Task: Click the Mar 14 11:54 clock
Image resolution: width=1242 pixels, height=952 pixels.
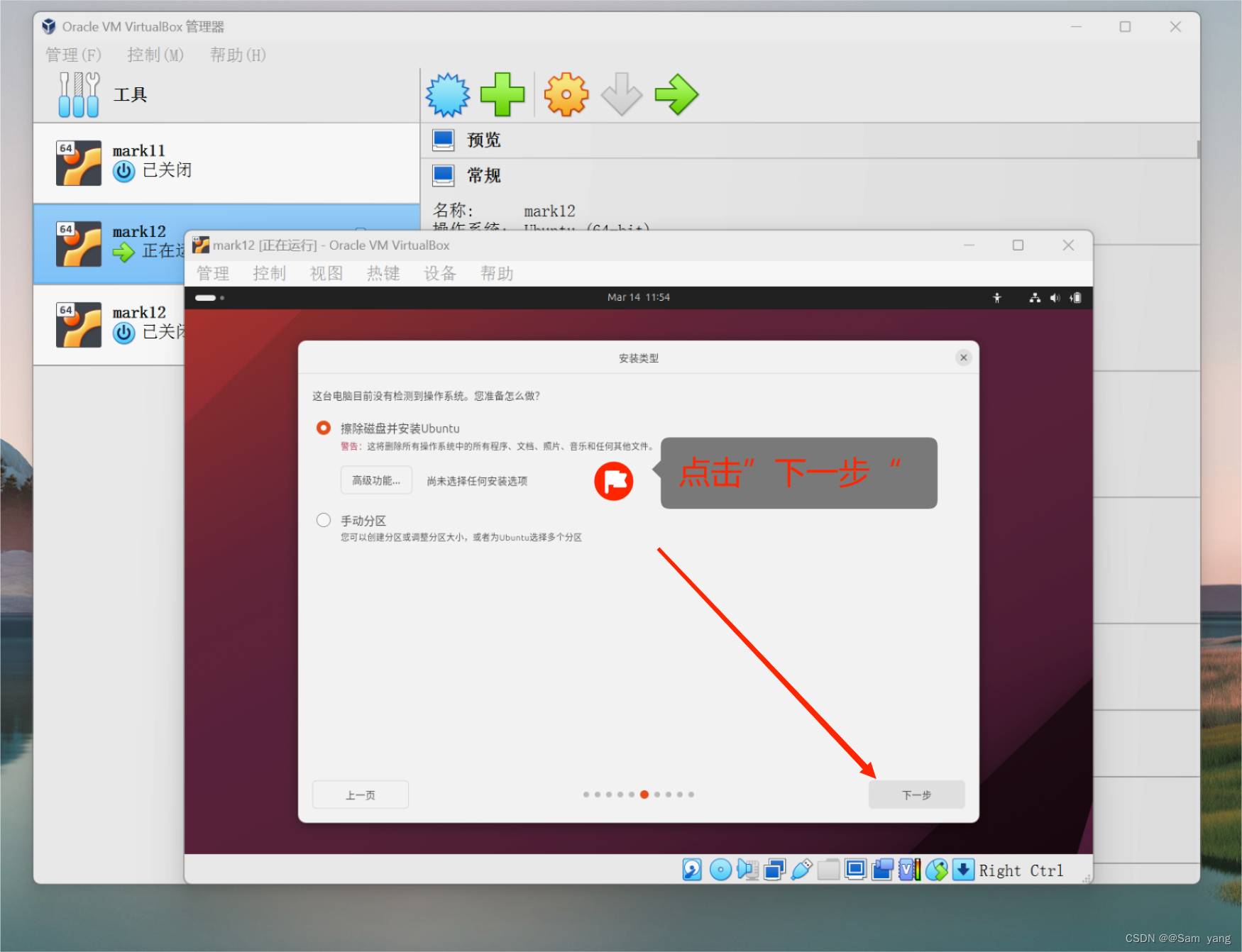Action: coord(639,298)
